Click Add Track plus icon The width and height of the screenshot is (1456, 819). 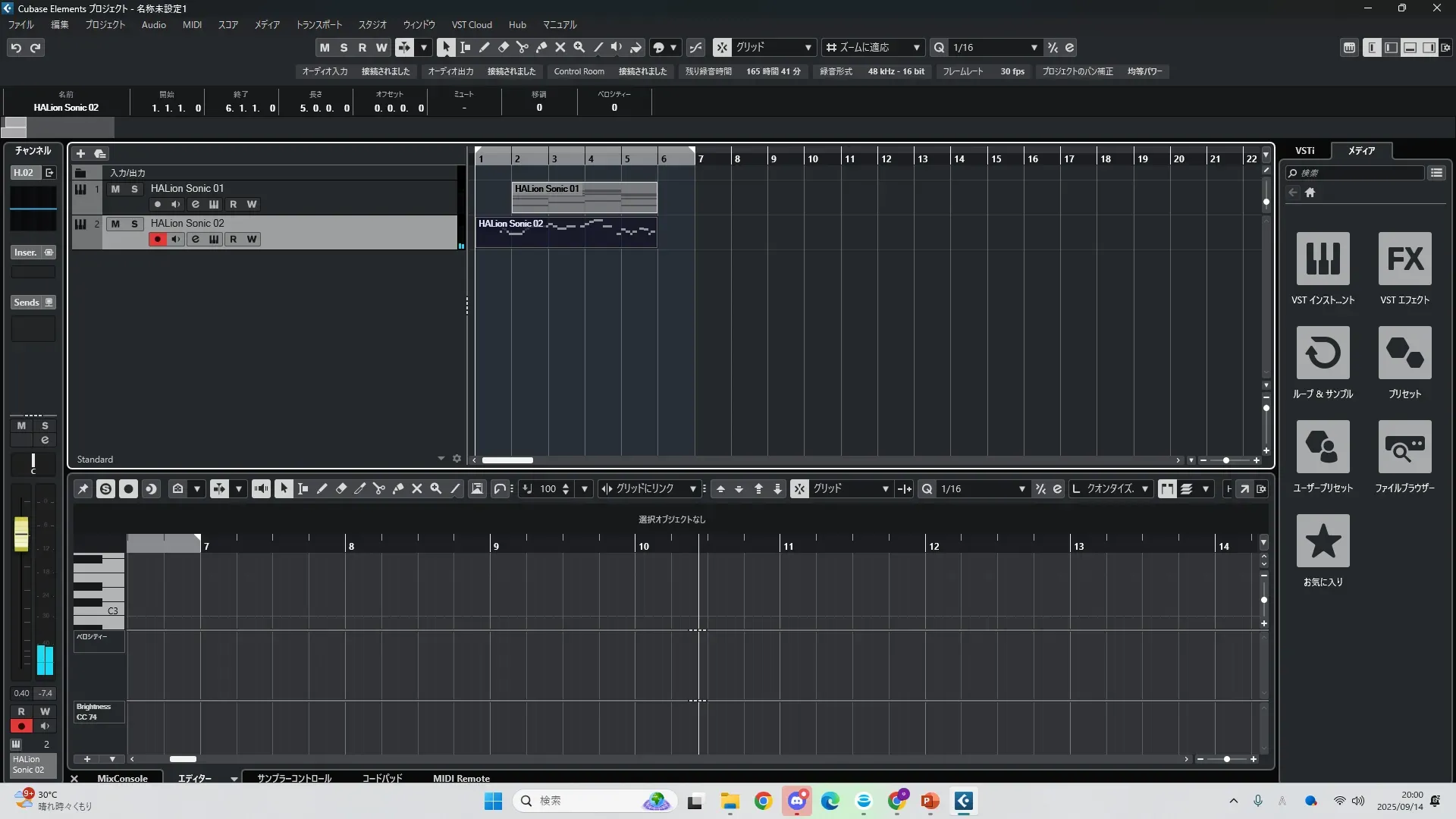[80, 153]
